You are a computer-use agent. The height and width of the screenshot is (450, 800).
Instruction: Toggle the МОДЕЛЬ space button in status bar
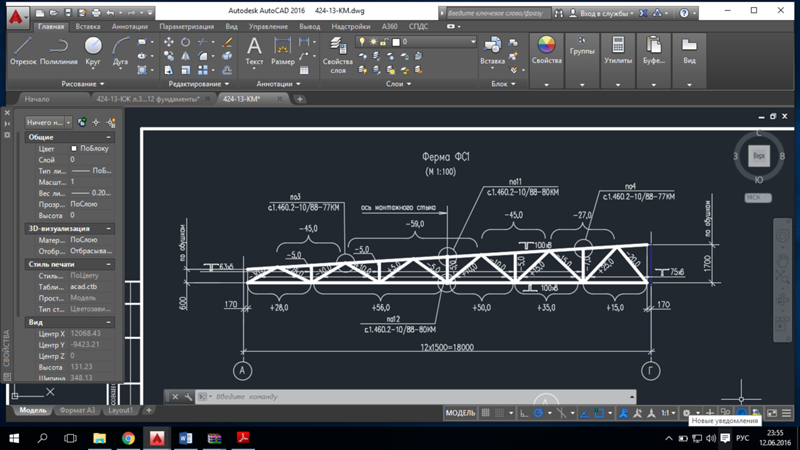[460, 412]
